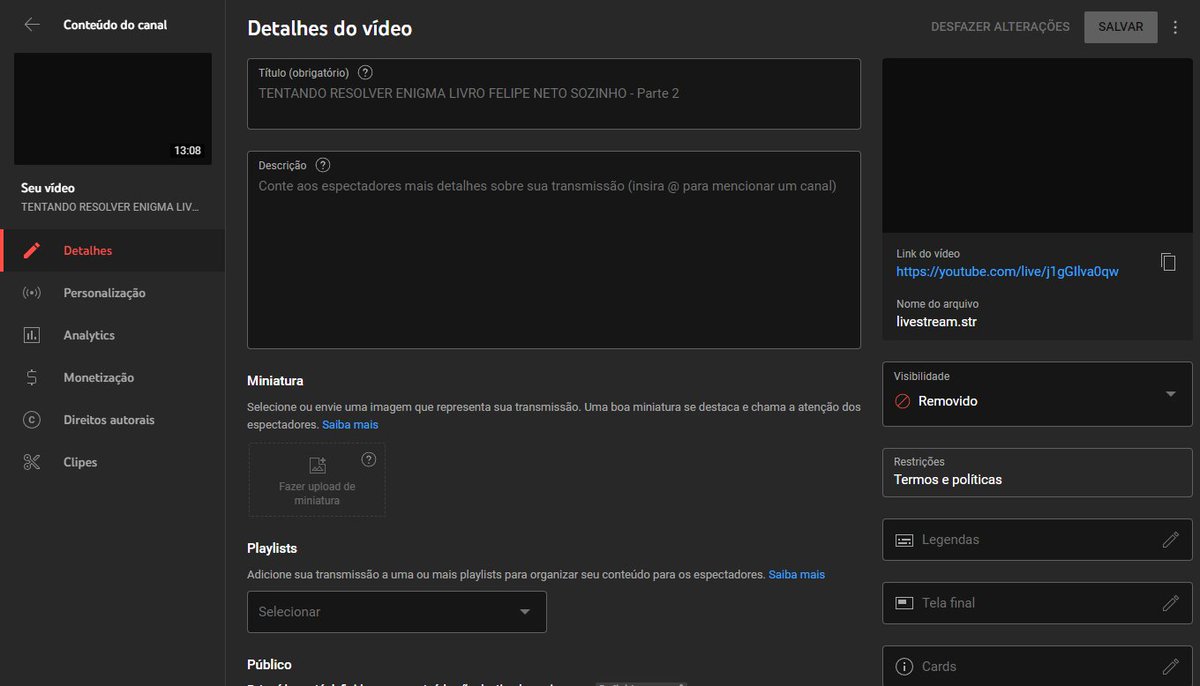Click the Conteúdo do canal heading
Screen dimensions: 1200x686
115,25
